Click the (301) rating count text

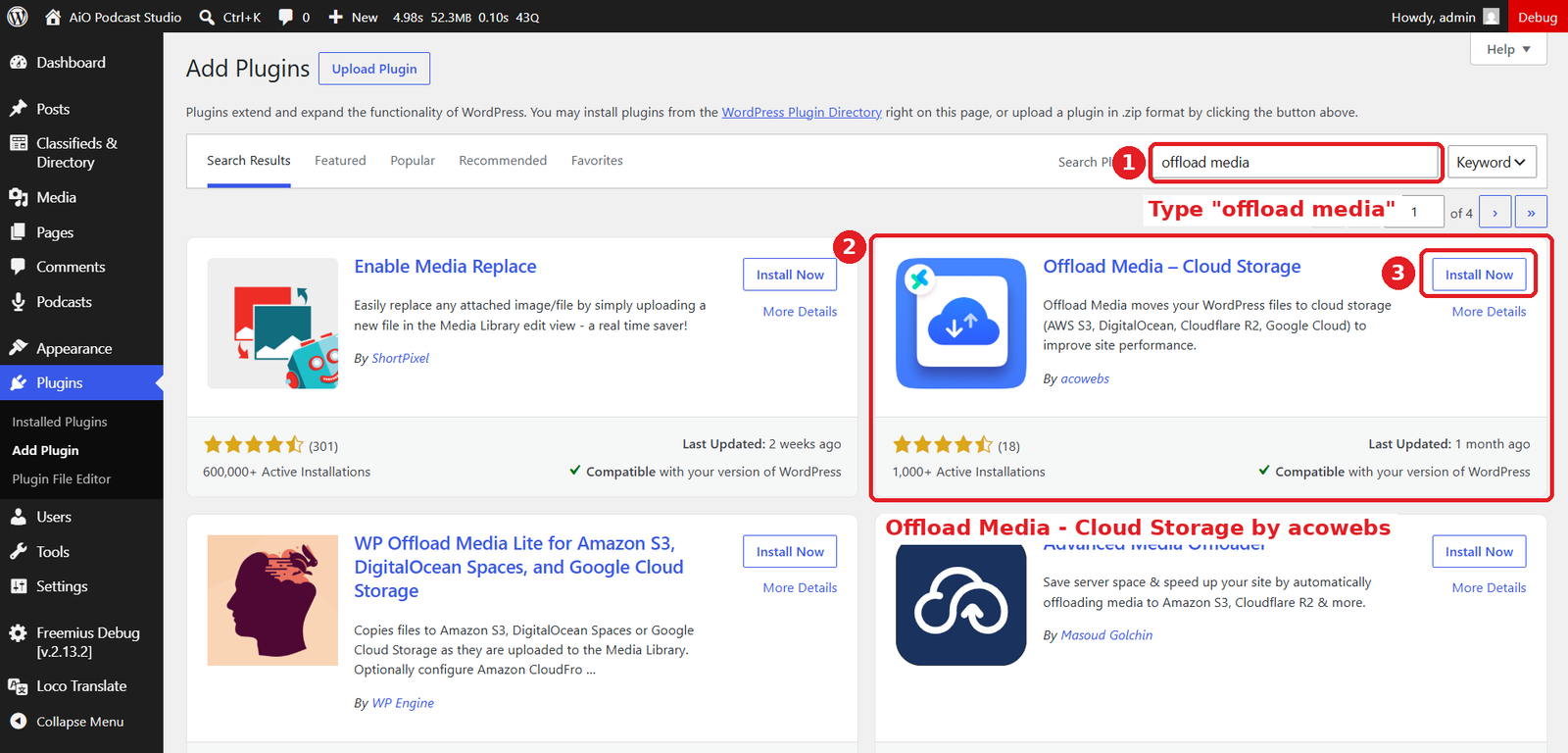[x=323, y=446]
